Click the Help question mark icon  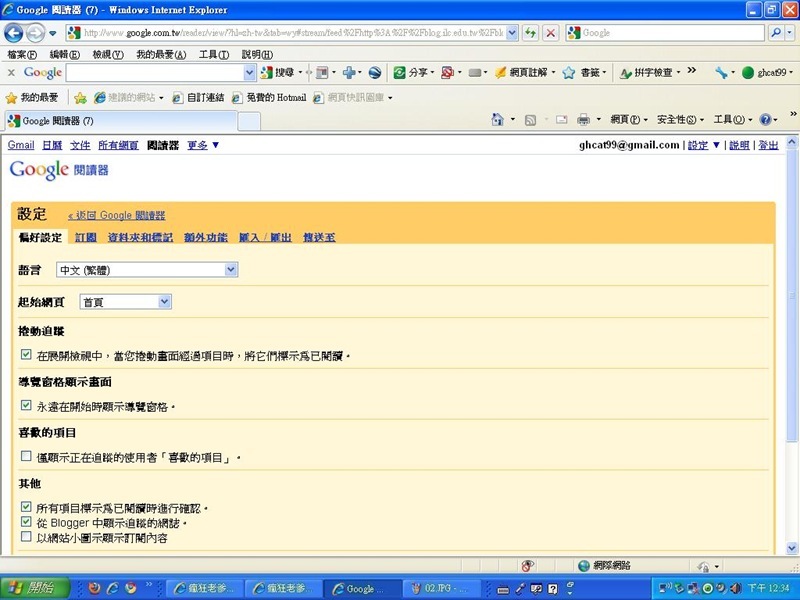point(765,120)
